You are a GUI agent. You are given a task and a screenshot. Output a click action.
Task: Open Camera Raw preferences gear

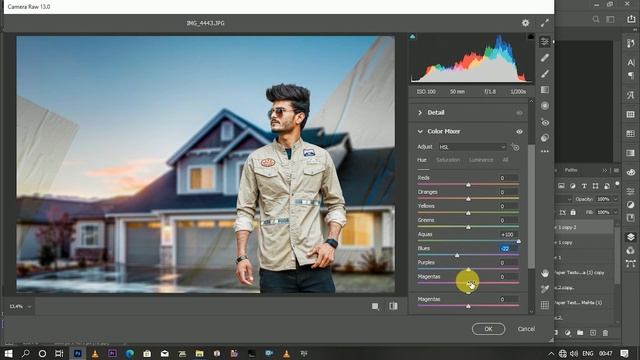pyautogui.click(x=525, y=23)
